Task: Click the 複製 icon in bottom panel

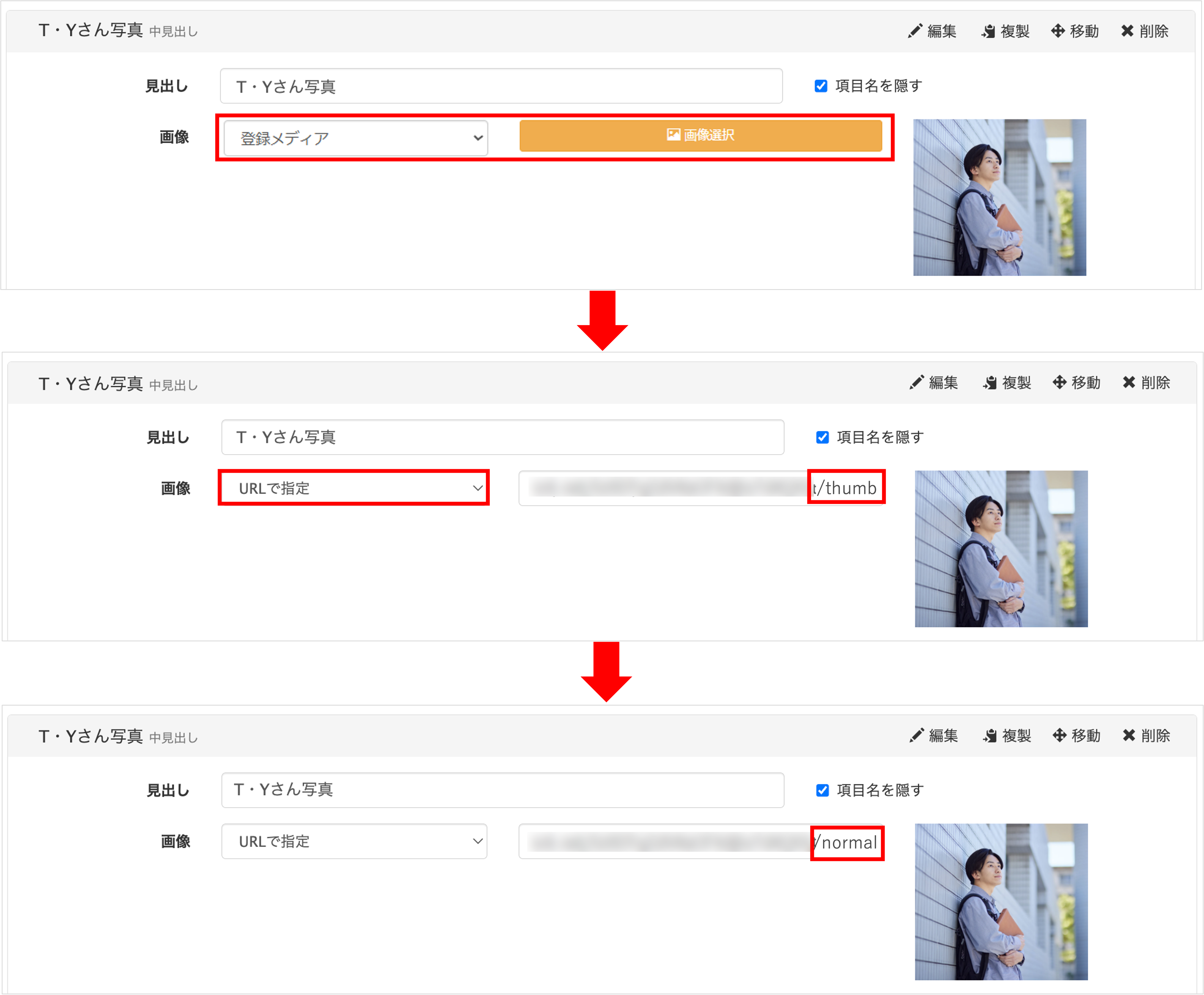Action: pyautogui.click(x=990, y=735)
